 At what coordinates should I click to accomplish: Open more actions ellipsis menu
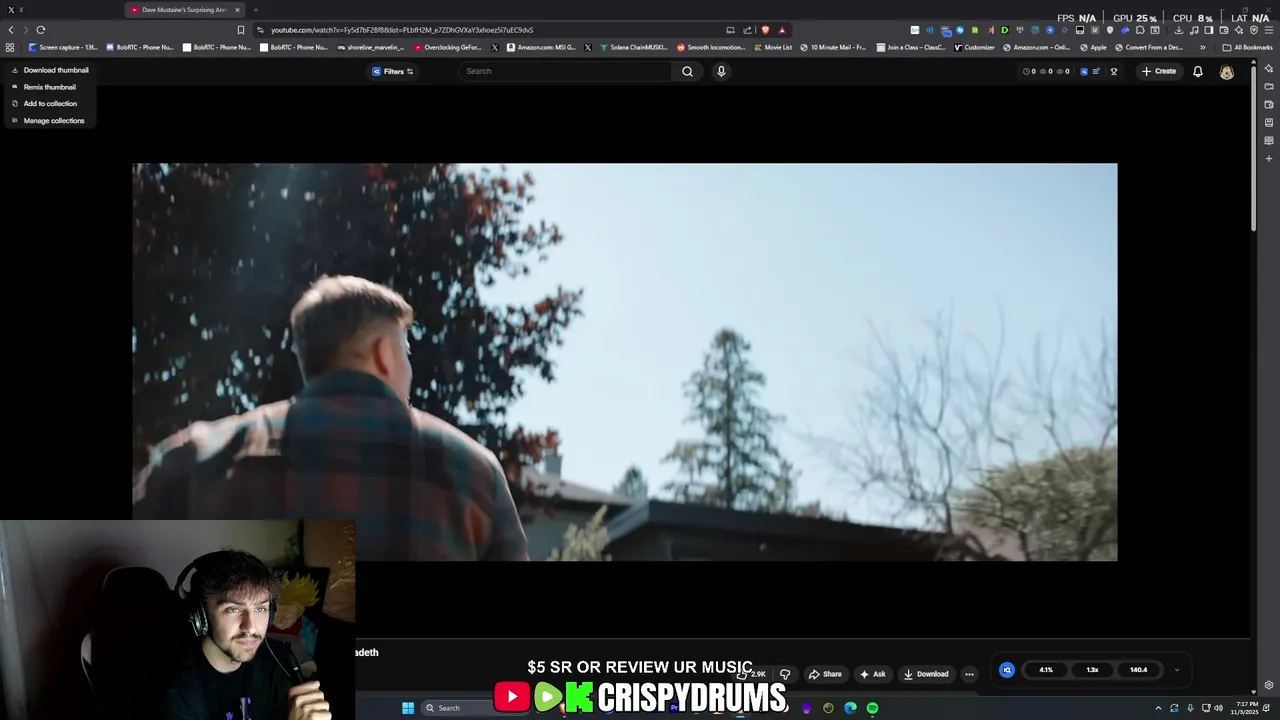[x=969, y=674]
